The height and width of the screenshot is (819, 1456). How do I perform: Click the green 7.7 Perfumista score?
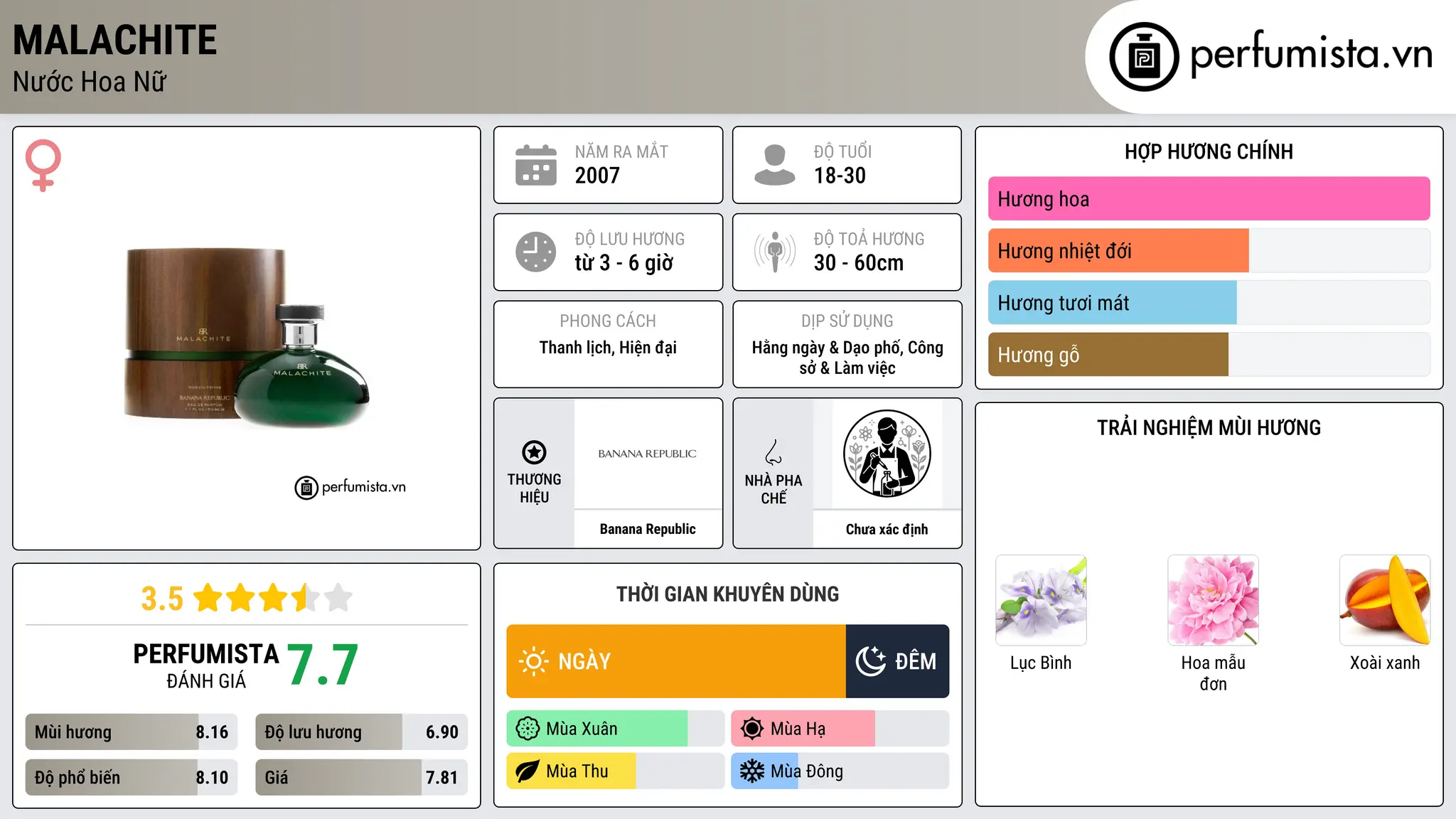click(x=323, y=665)
